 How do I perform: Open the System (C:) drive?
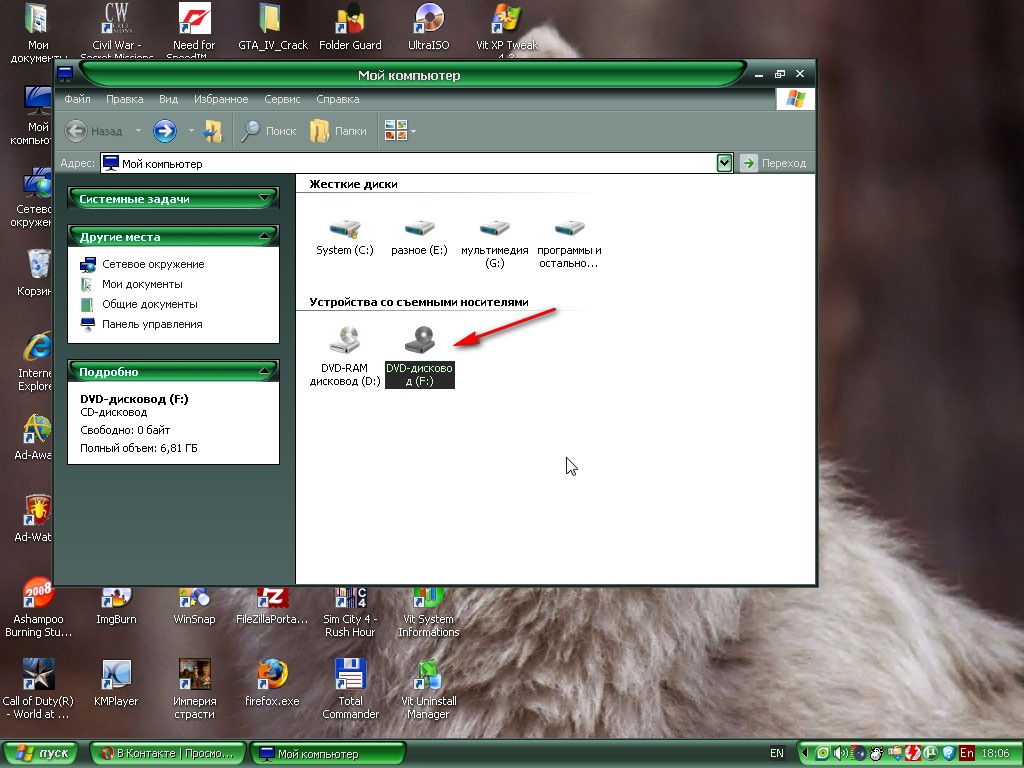(344, 238)
